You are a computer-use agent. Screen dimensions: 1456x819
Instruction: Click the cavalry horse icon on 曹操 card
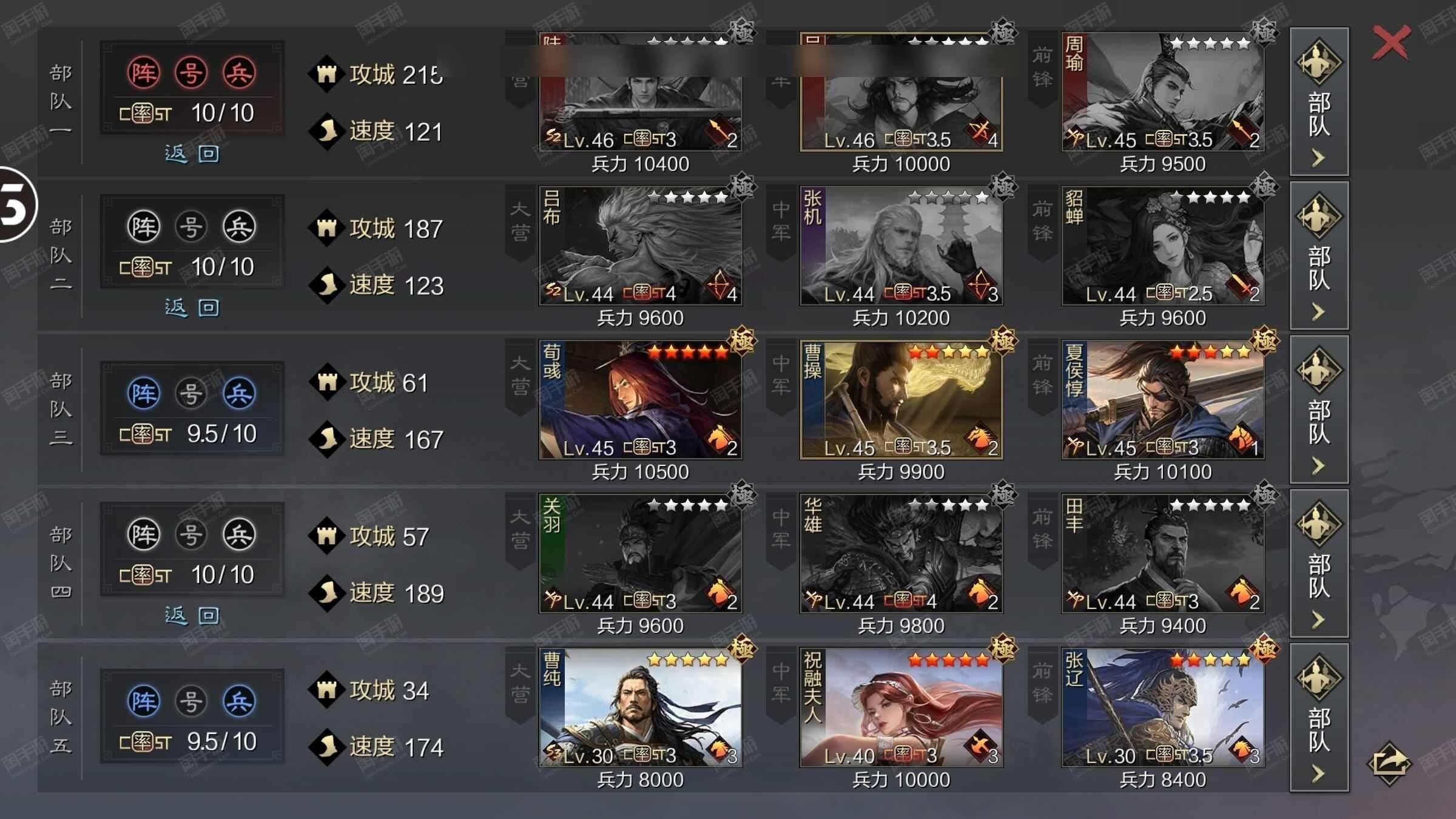click(980, 437)
